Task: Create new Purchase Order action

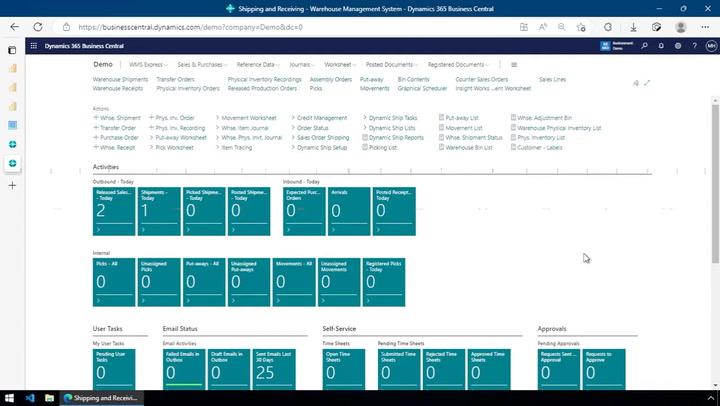Action: tap(116, 138)
